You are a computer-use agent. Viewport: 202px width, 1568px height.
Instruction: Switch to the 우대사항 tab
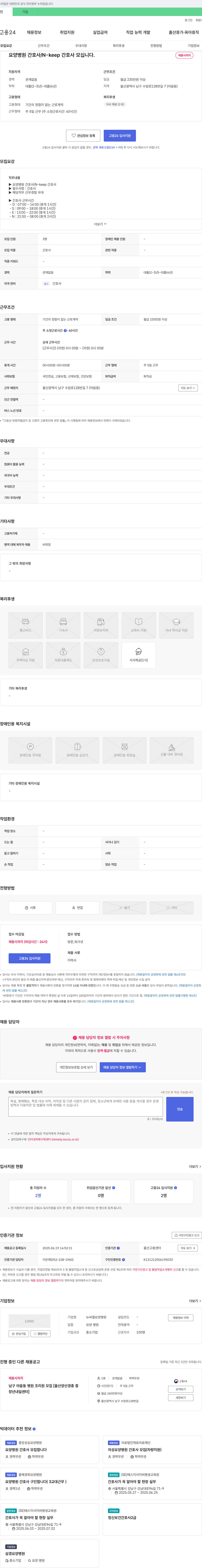pyautogui.click(x=81, y=46)
